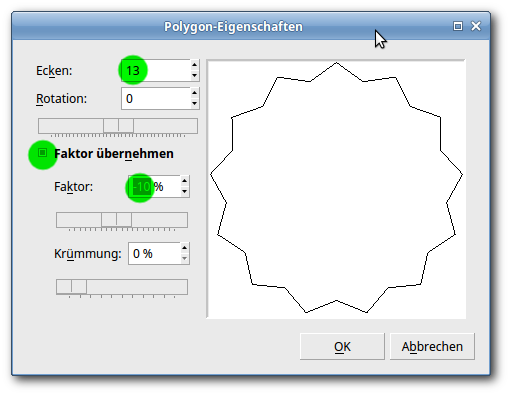The width and height of the screenshot is (510, 395).
Task: Click the polygon preview area
Action: (336, 189)
